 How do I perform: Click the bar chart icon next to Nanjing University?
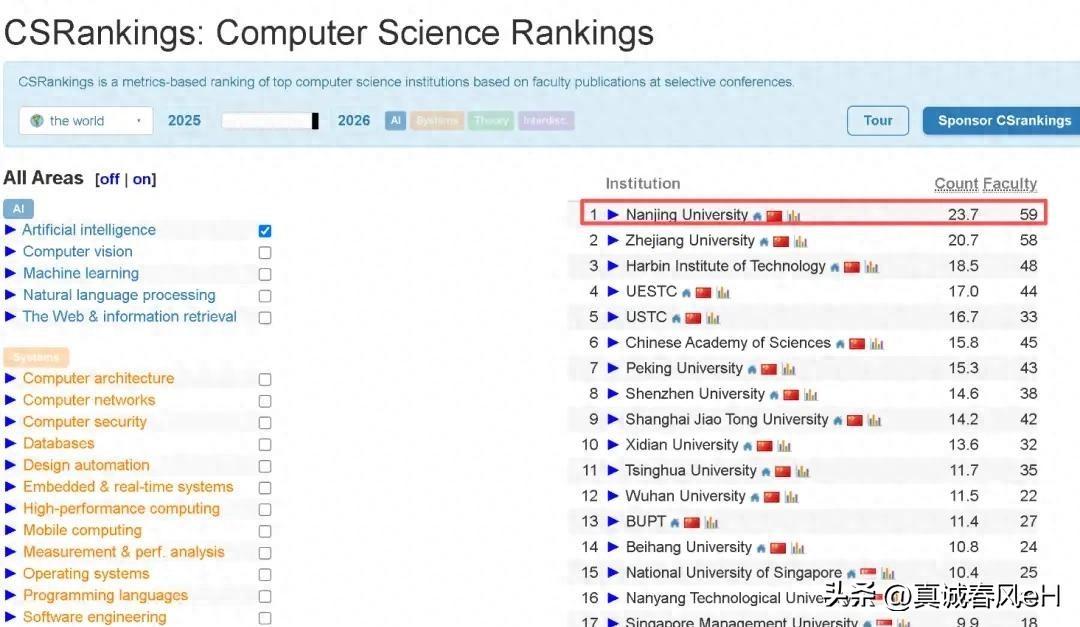(793, 216)
